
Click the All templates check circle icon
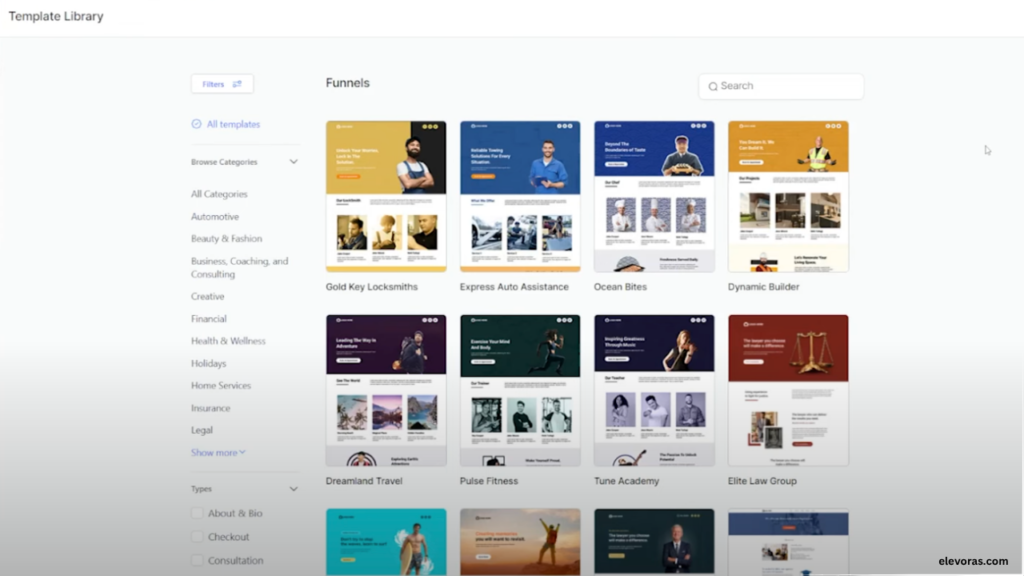pos(197,123)
